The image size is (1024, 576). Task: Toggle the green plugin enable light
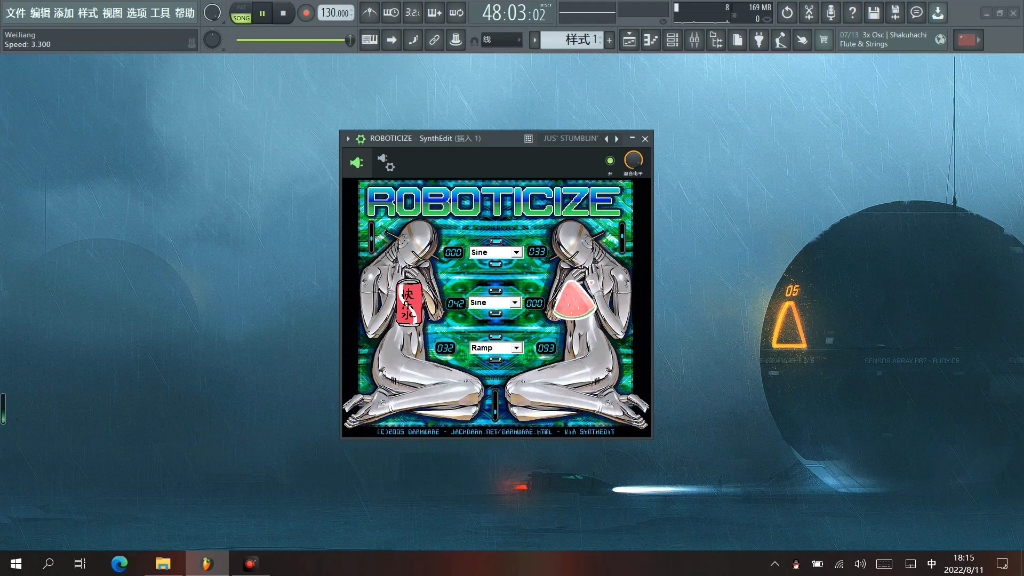pos(610,161)
